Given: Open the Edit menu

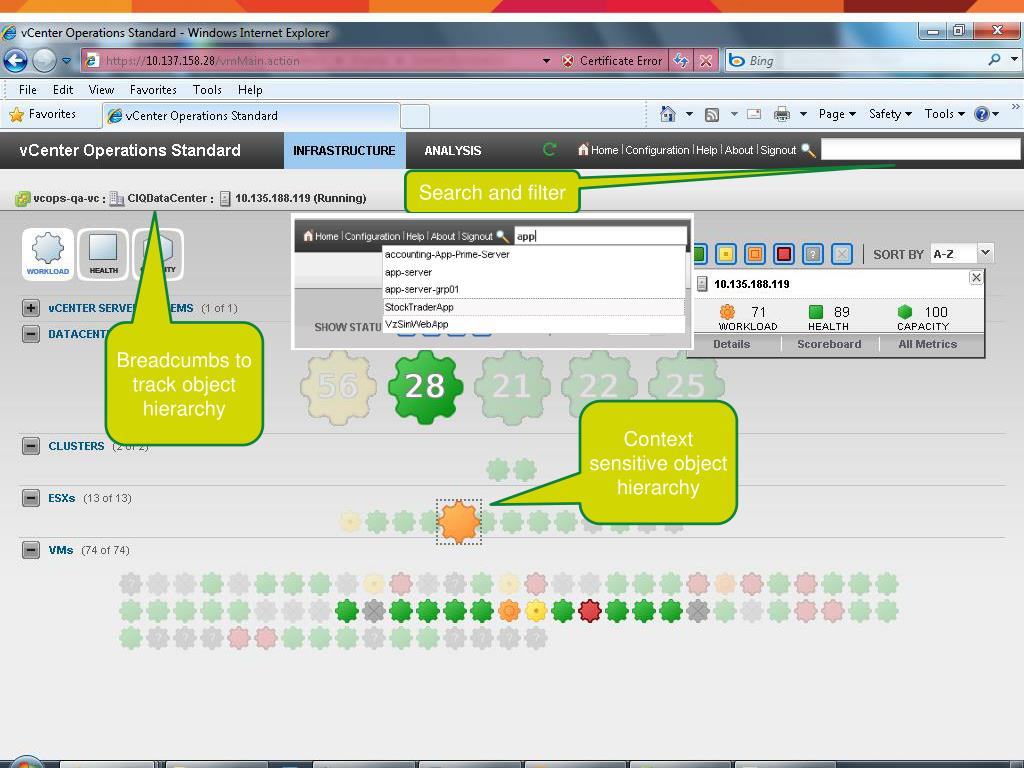Looking at the screenshot, I should (63, 90).
